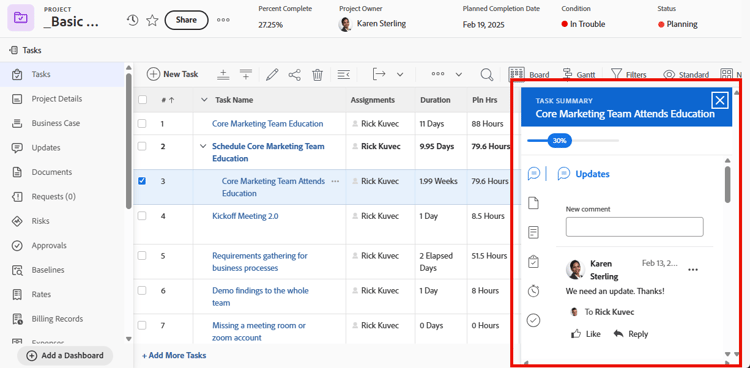Favorite the project with the star icon
The height and width of the screenshot is (368, 750).
(x=152, y=20)
